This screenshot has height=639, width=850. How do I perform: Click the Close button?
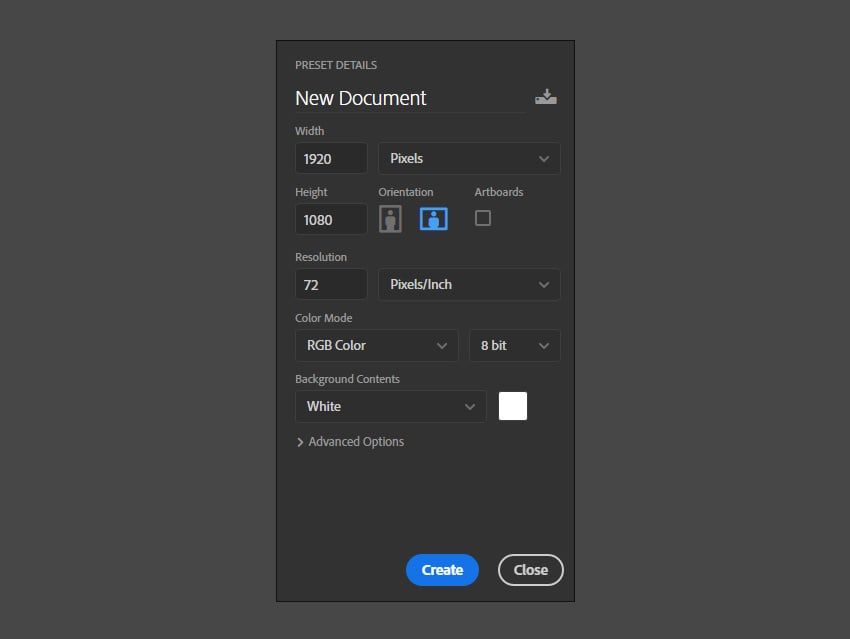click(530, 570)
